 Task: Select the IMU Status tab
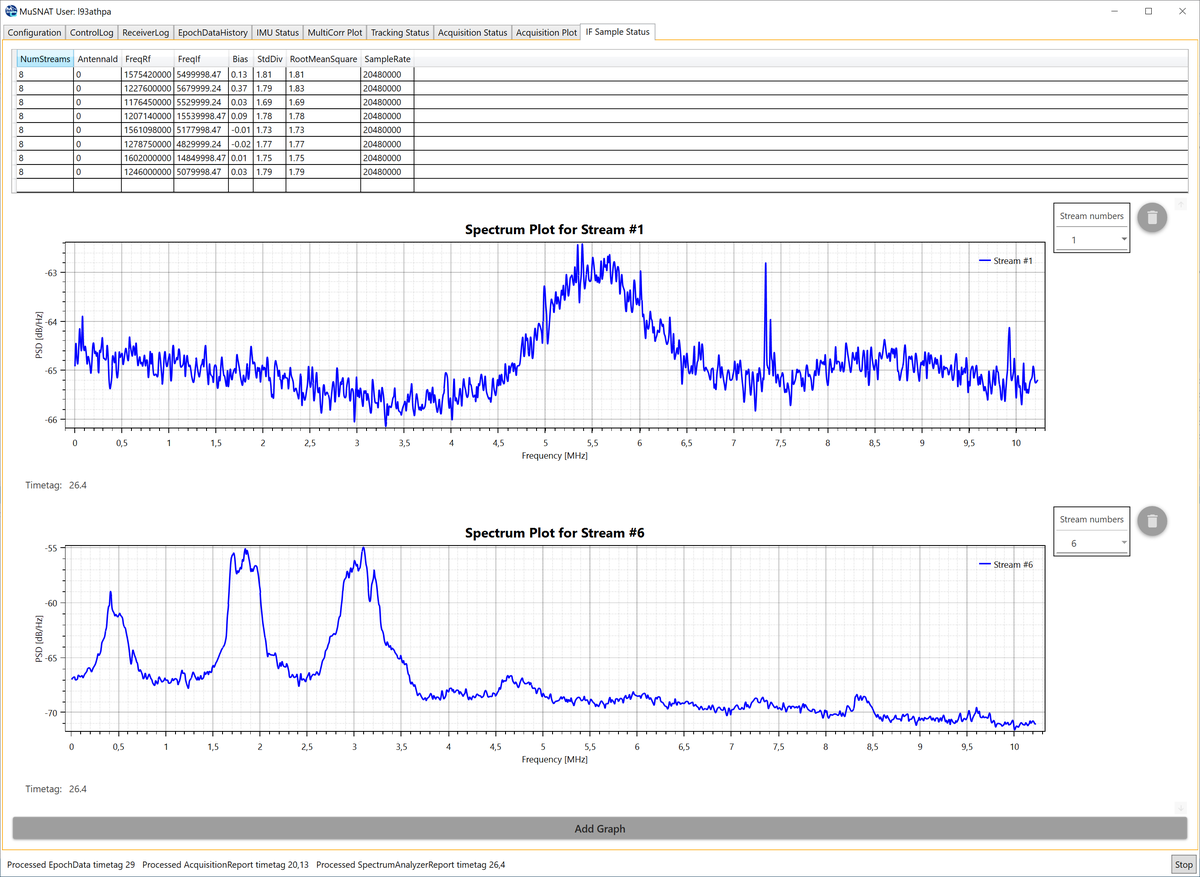point(278,32)
